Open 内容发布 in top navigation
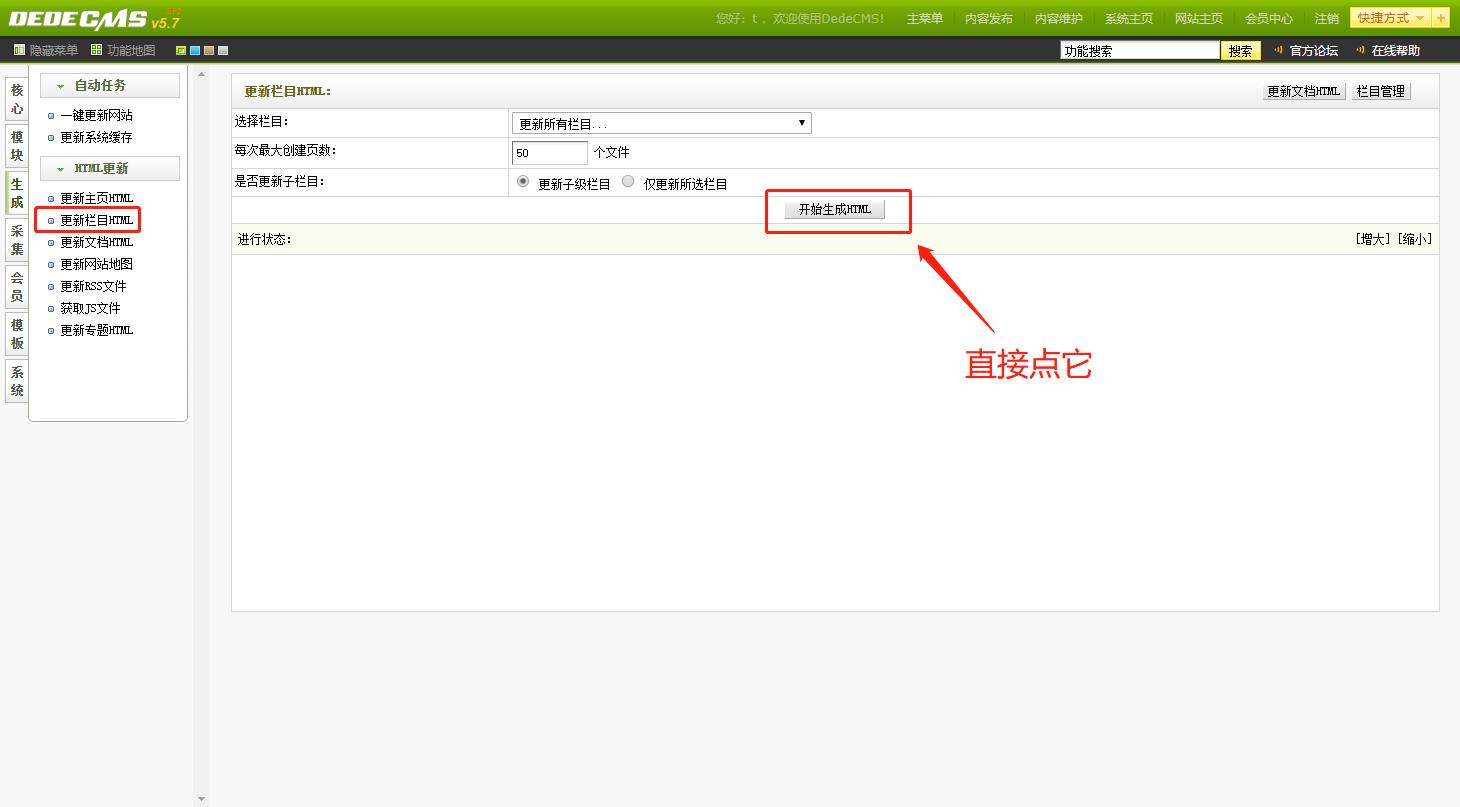This screenshot has width=1460, height=807. pyautogui.click(x=989, y=19)
